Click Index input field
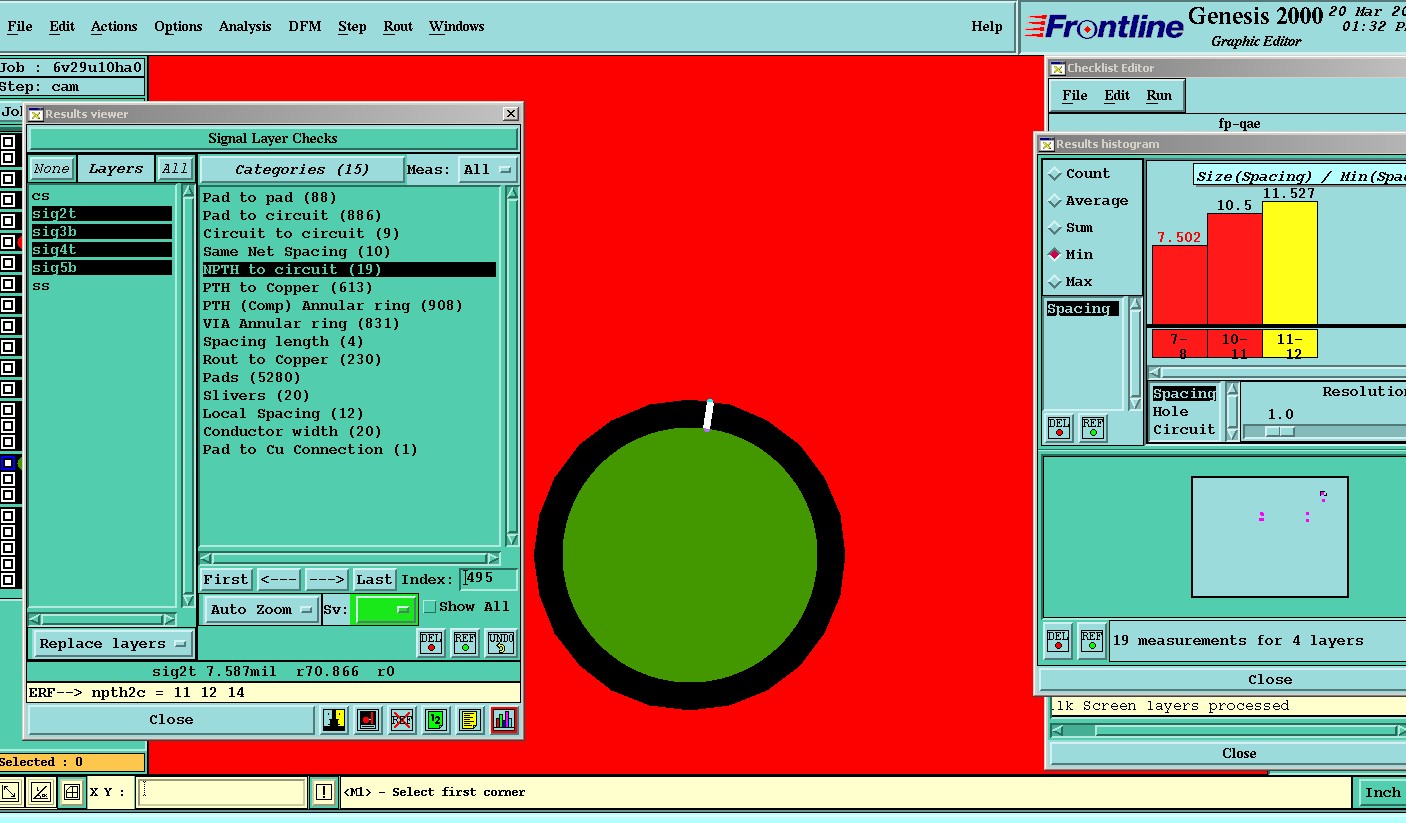Image resolution: width=1406 pixels, height=823 pixels. pyautogui.click(x=489, y=578)
